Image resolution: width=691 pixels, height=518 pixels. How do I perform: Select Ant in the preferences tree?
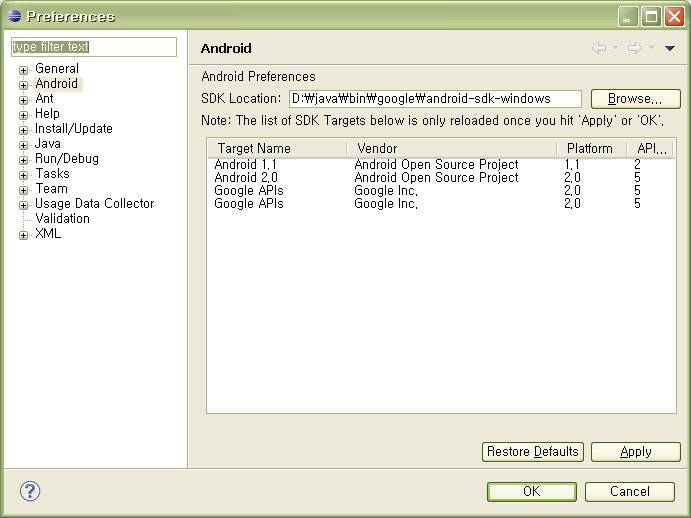tap(45, 98)
